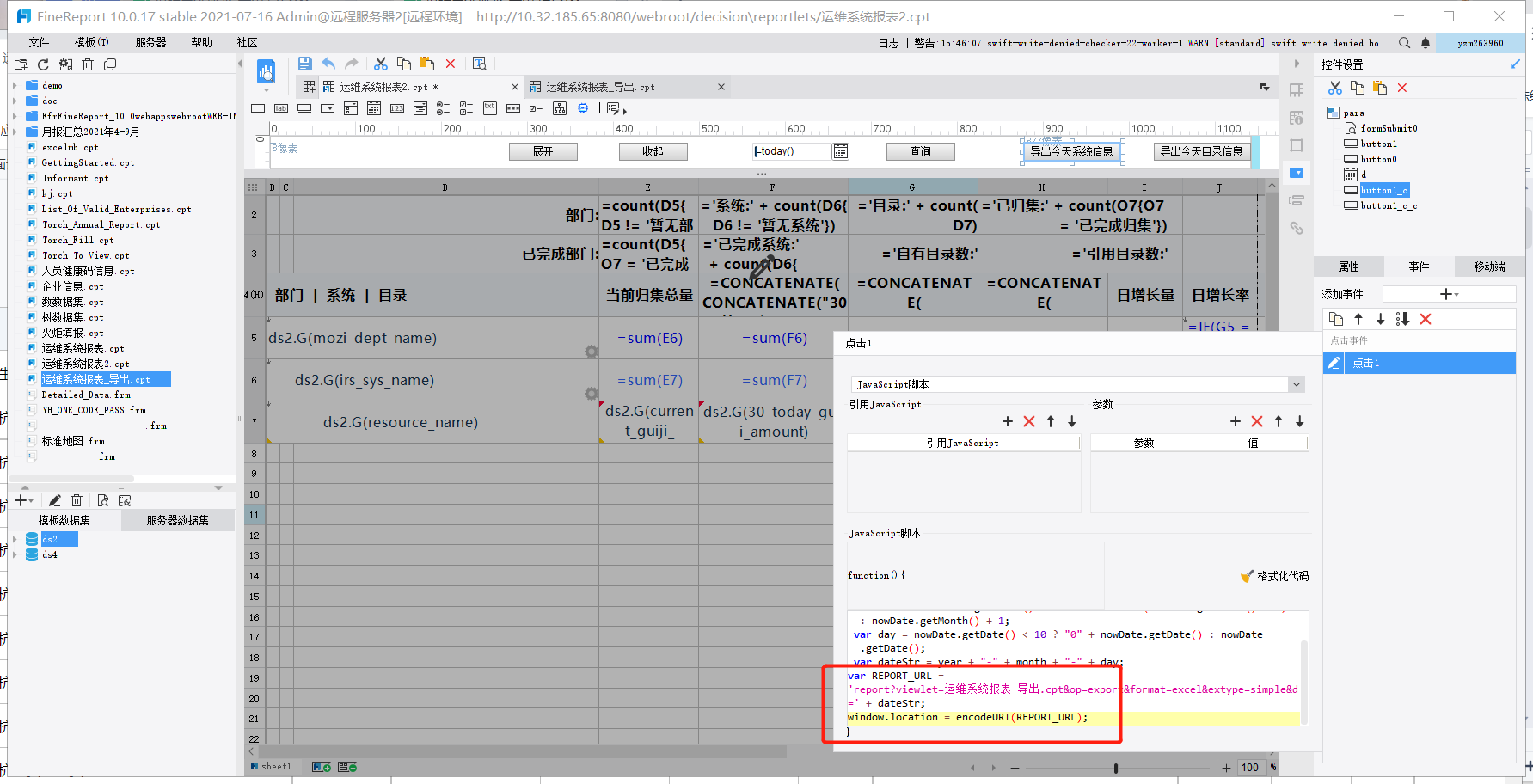Insert a radio button group widget
The image size is (1533, 784).
(444, 108)
